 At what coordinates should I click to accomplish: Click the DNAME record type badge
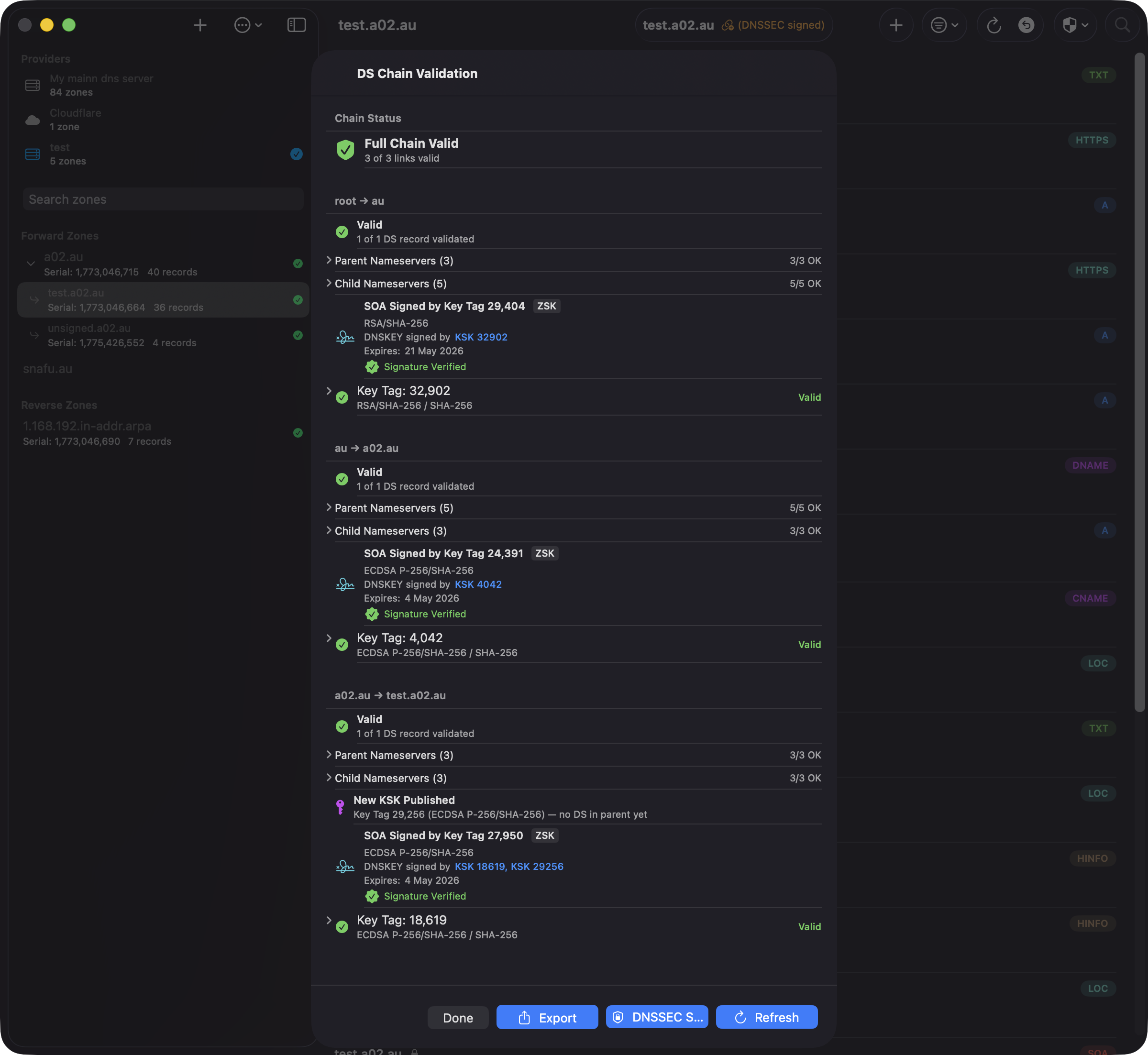(x=1090, y=465)
